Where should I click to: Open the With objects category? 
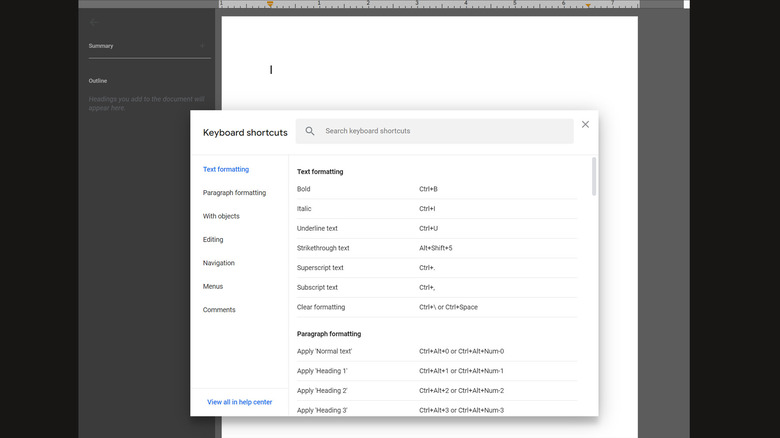click(x=221, y=216)
